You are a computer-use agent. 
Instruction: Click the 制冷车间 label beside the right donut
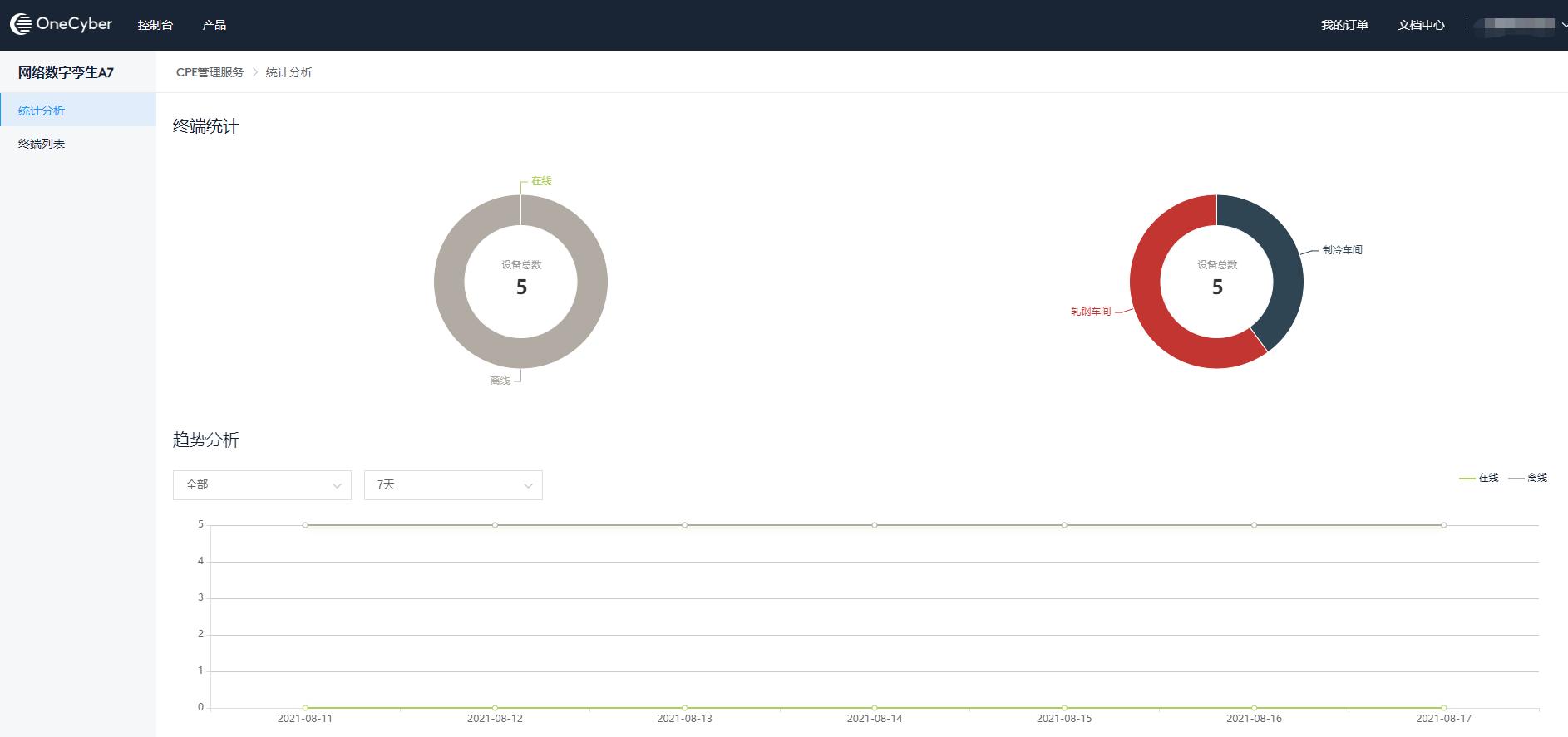pyautogui.click(x=1342, y=249)
